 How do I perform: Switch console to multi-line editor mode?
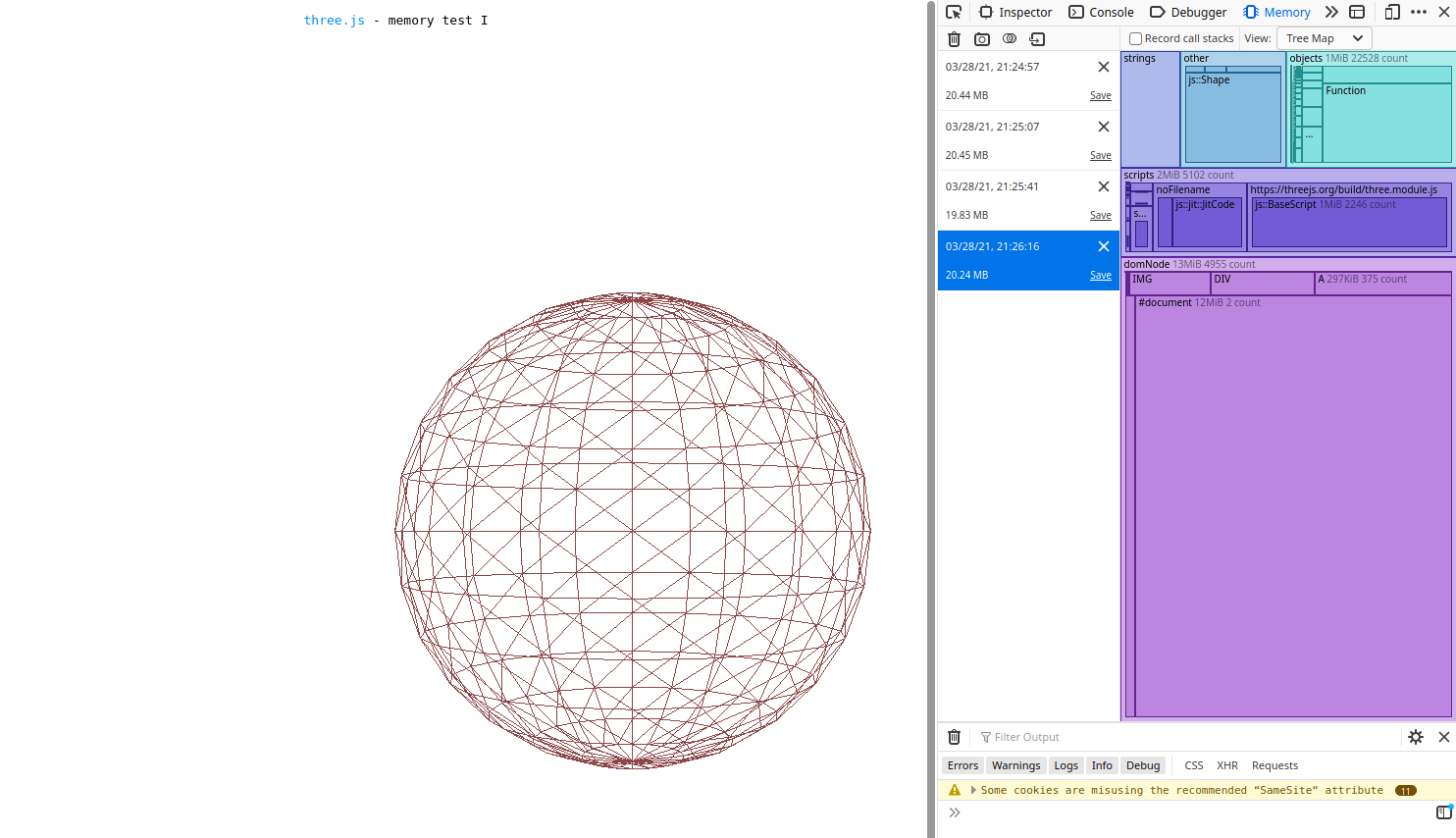(x=1443, y=812)
